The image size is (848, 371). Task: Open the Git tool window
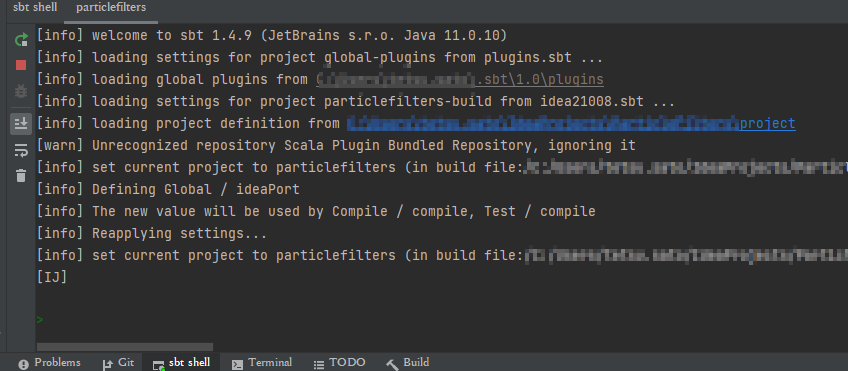118,362
